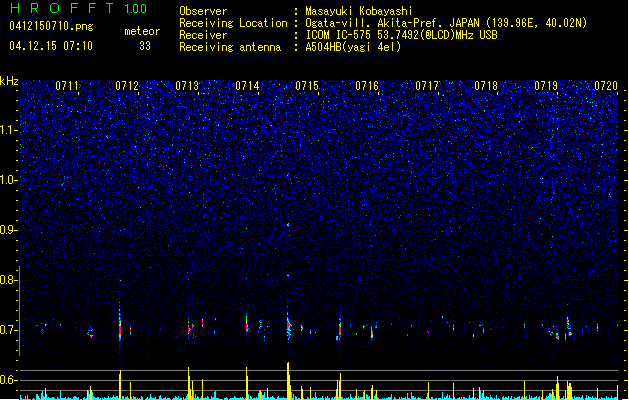The height and width of the screenshot is (400, 629).
Task: Click observer name Masayuki Kobayashi
Action: point(359,11)
